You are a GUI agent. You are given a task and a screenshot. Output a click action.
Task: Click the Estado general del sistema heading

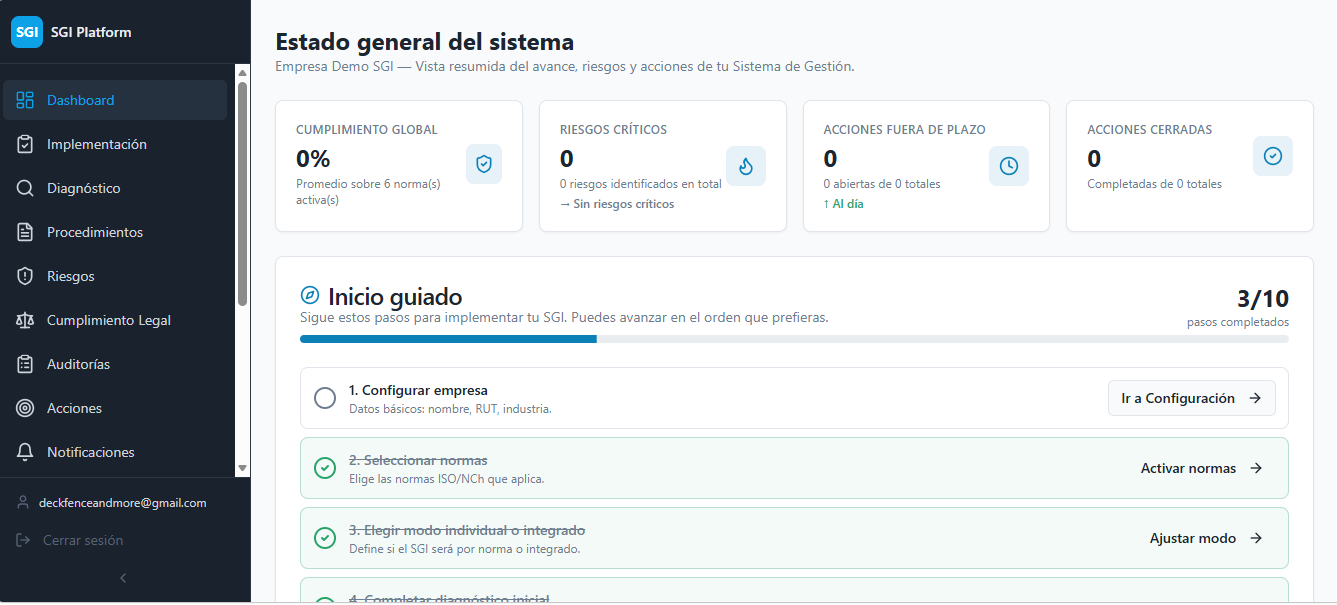click(425, 42)
